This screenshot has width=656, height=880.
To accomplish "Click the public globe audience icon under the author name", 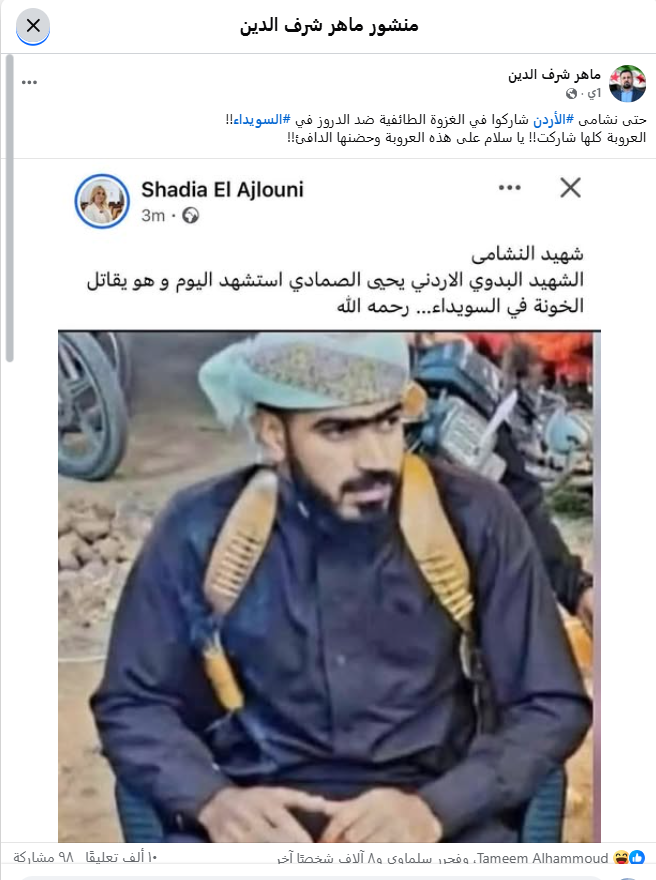I will (x=571, y=93).
